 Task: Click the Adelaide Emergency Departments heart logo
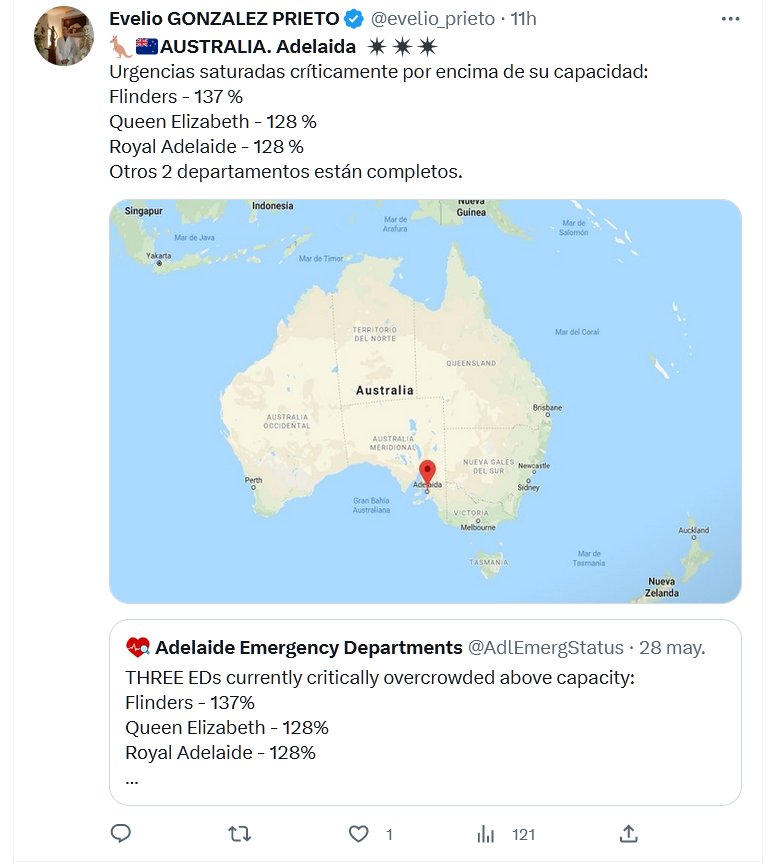(137, 647)
